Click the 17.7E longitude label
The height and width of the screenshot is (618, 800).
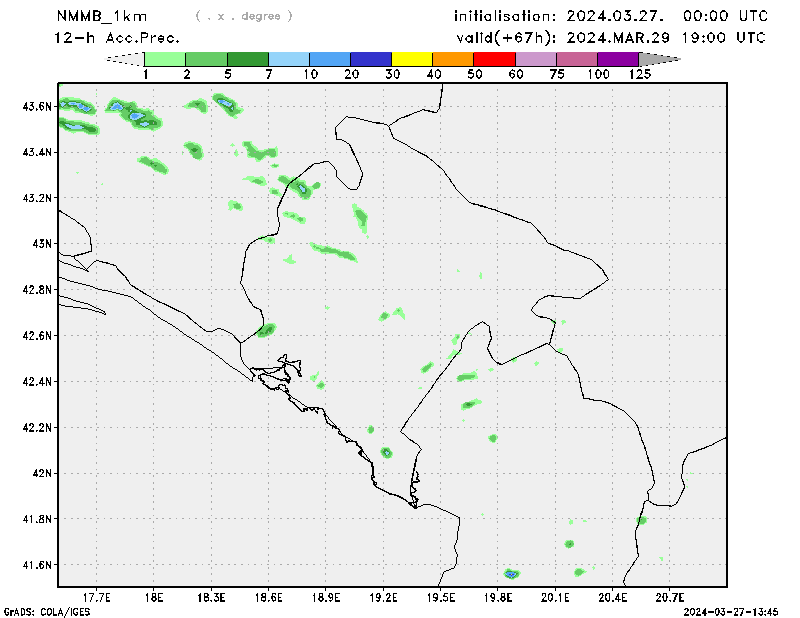pos(97,598)
